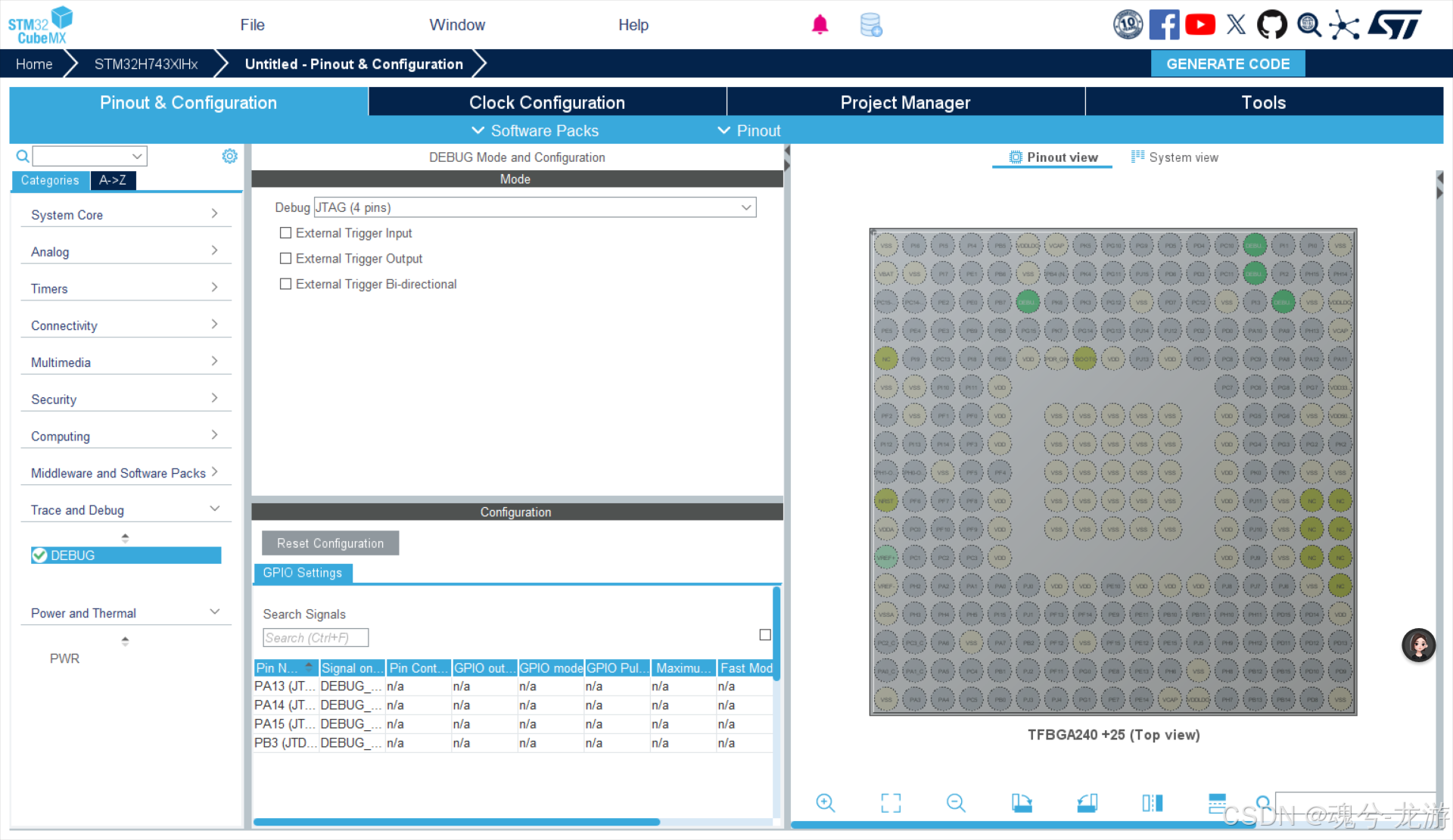Image resolution: width=1453 pixels, height=840 pixels.
Task: Open the GitHub icon link
Action: pos(1271,25)
